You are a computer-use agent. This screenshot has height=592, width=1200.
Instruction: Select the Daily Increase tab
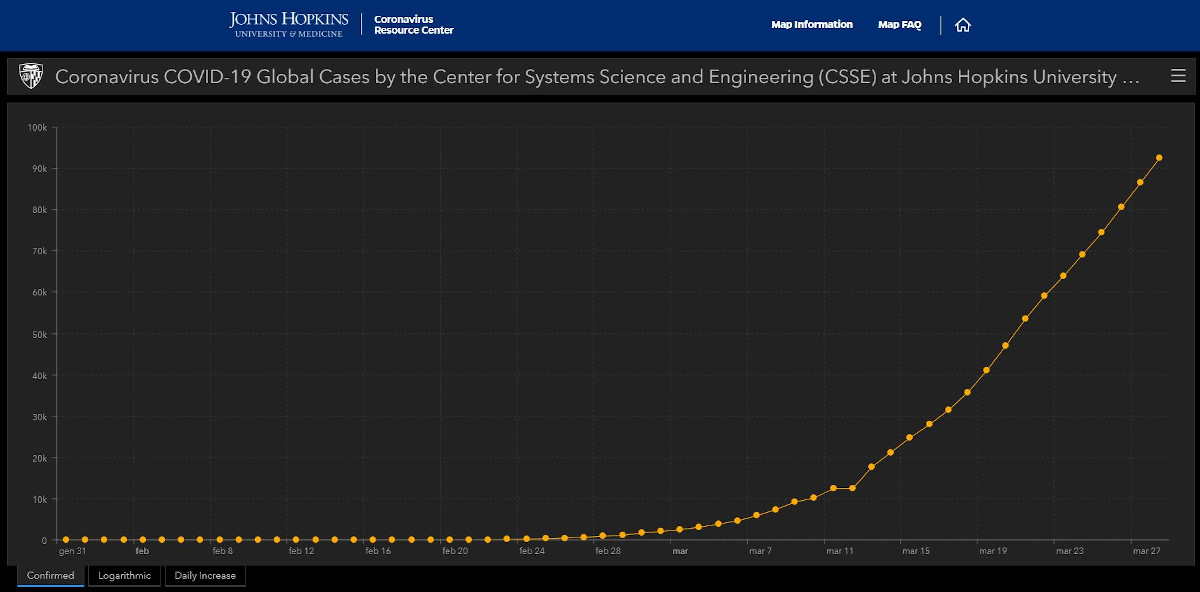click(x=205, y=576)
